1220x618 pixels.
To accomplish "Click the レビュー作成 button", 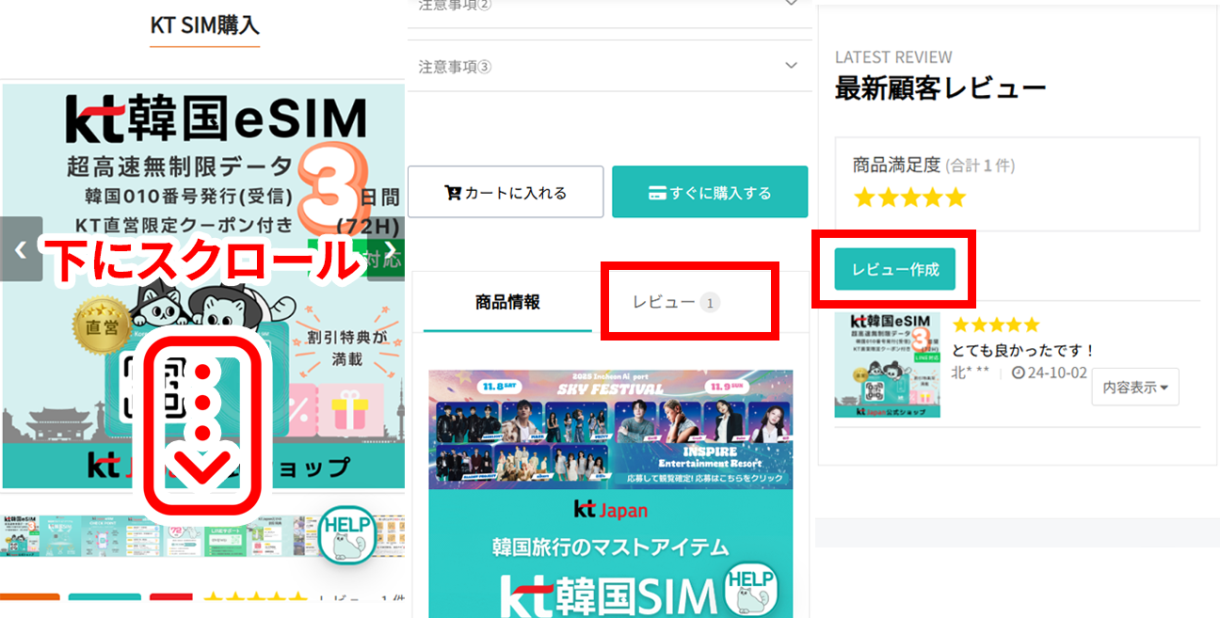I will (897, 269).
